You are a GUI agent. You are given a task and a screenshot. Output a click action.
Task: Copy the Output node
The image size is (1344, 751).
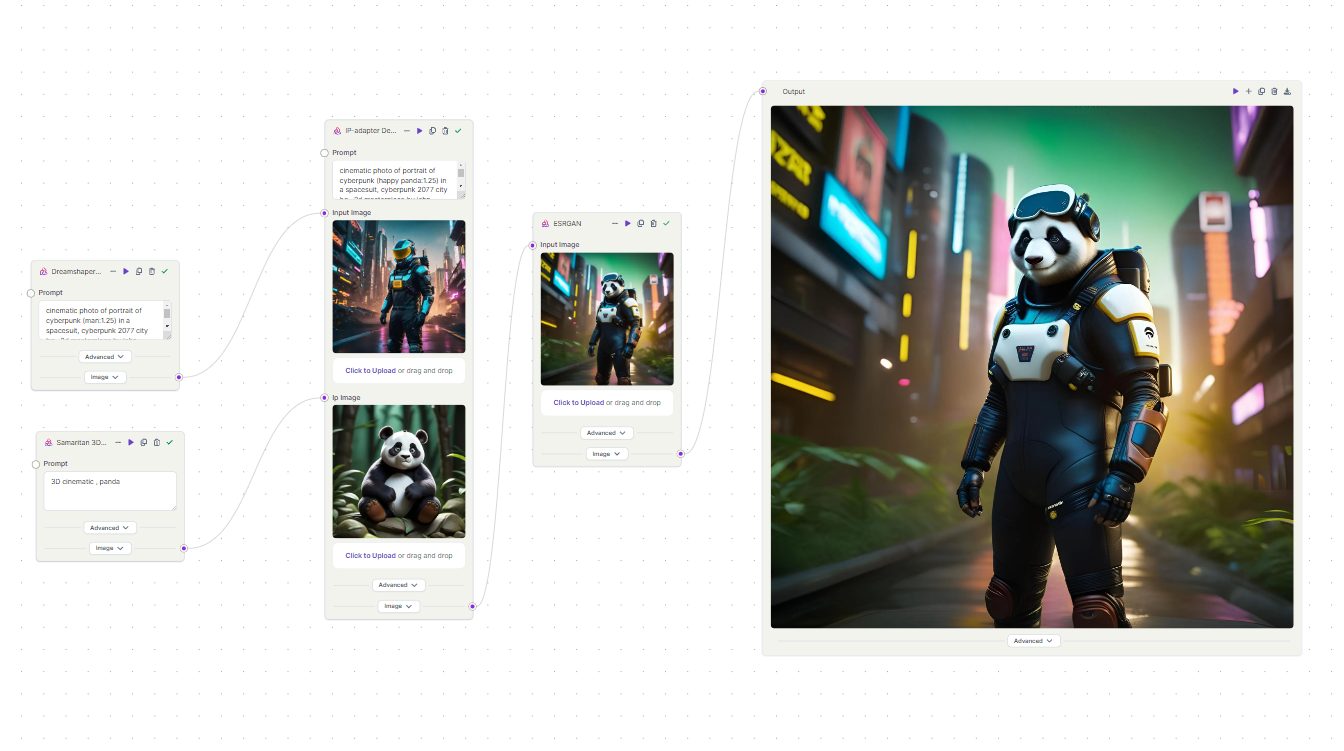(1261, 91)
